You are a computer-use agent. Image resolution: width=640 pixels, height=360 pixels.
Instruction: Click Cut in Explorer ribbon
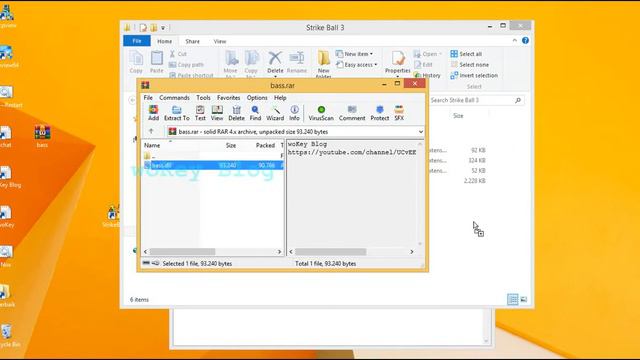178,54
